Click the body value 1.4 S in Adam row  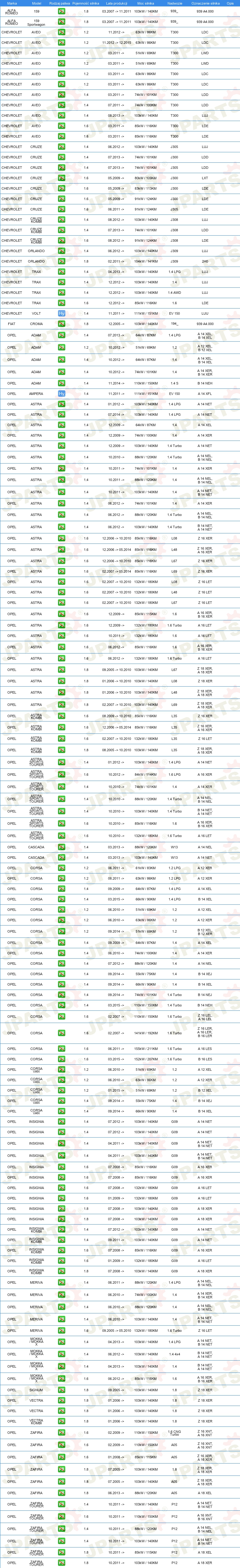[x=174, y=384]
